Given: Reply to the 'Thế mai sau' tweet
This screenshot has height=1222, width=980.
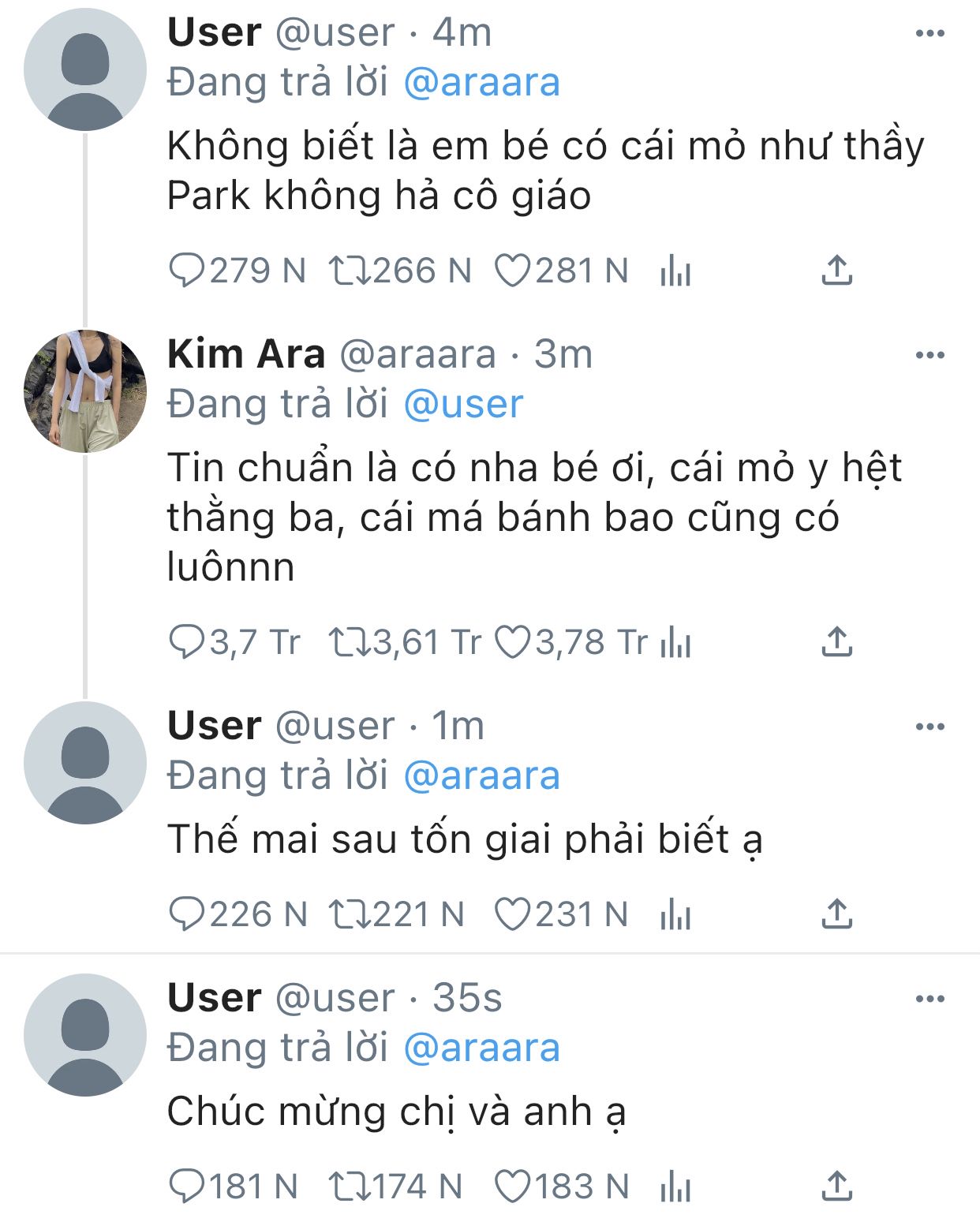Looking at the screenshot, I should pyautogui.click(x=187, y=914).
